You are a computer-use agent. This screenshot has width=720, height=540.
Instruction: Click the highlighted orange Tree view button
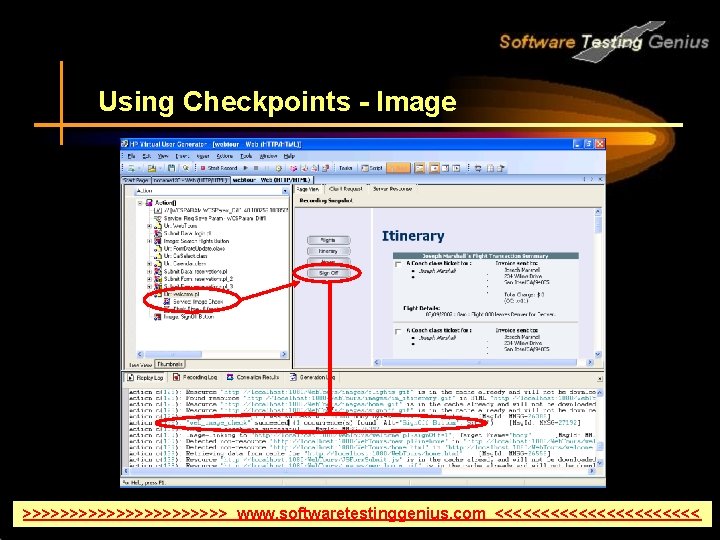398,169
